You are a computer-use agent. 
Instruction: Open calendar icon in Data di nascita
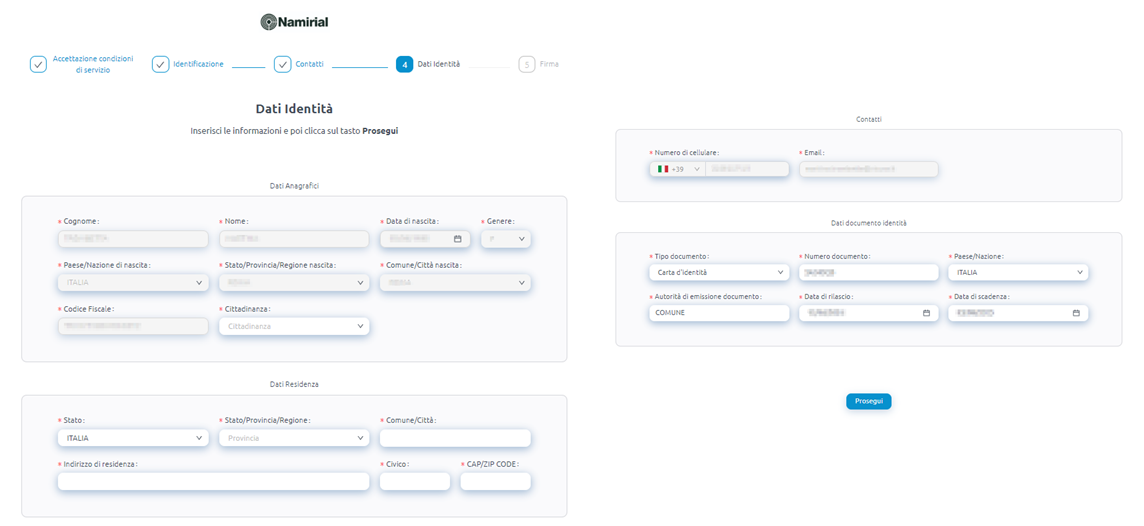457,239
